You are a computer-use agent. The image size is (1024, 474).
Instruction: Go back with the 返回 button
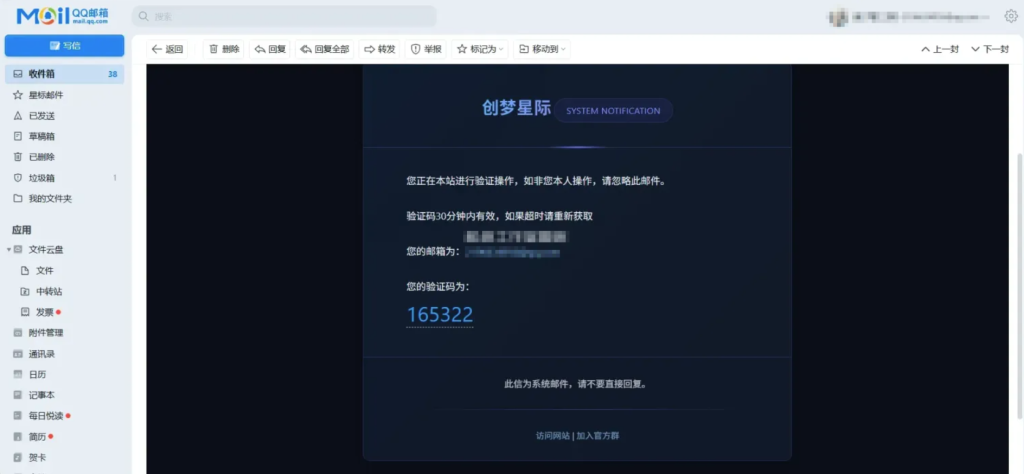point(167,49)
